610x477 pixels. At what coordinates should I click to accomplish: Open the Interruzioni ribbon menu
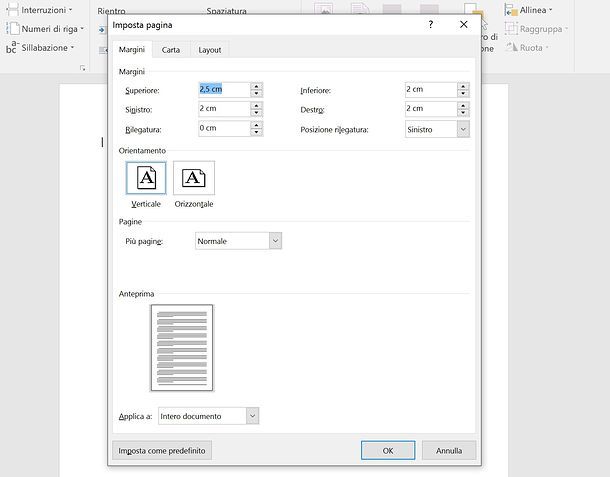(45, 10)
